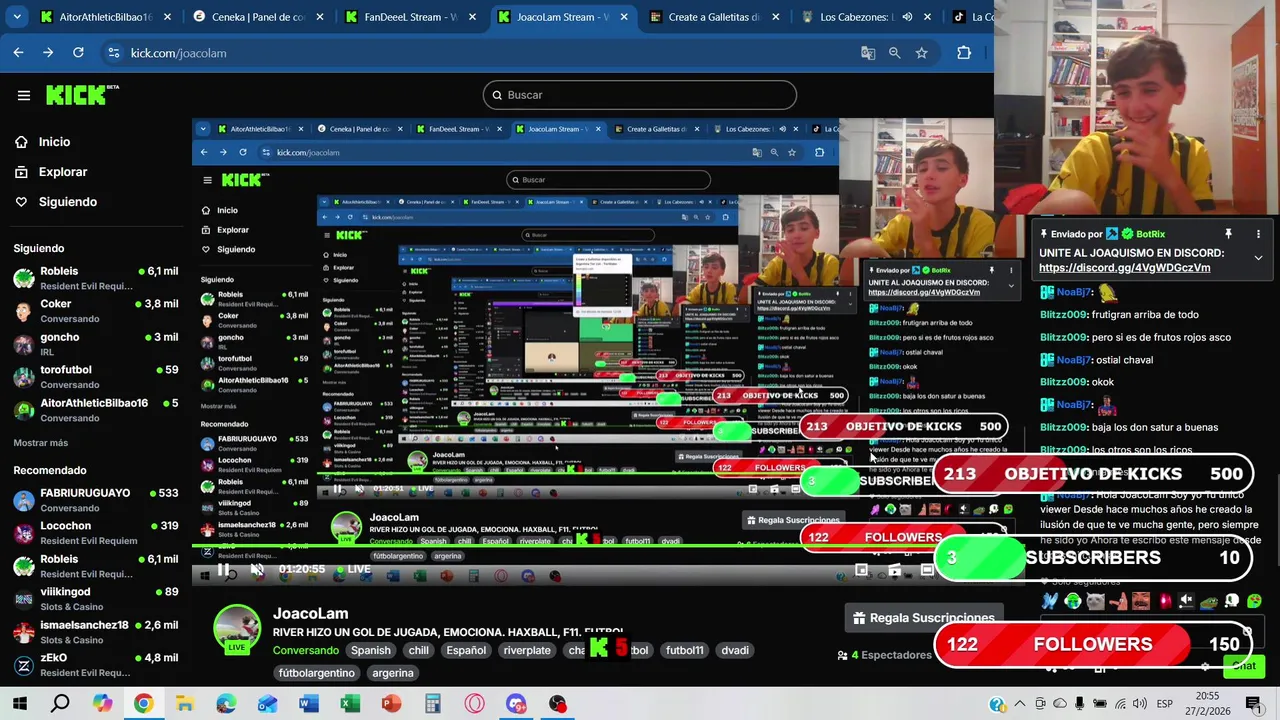This screenshot has width=1280, height=720.
Task: Switch to Create a Galletitas tab
Action: (x=714, y=17)
